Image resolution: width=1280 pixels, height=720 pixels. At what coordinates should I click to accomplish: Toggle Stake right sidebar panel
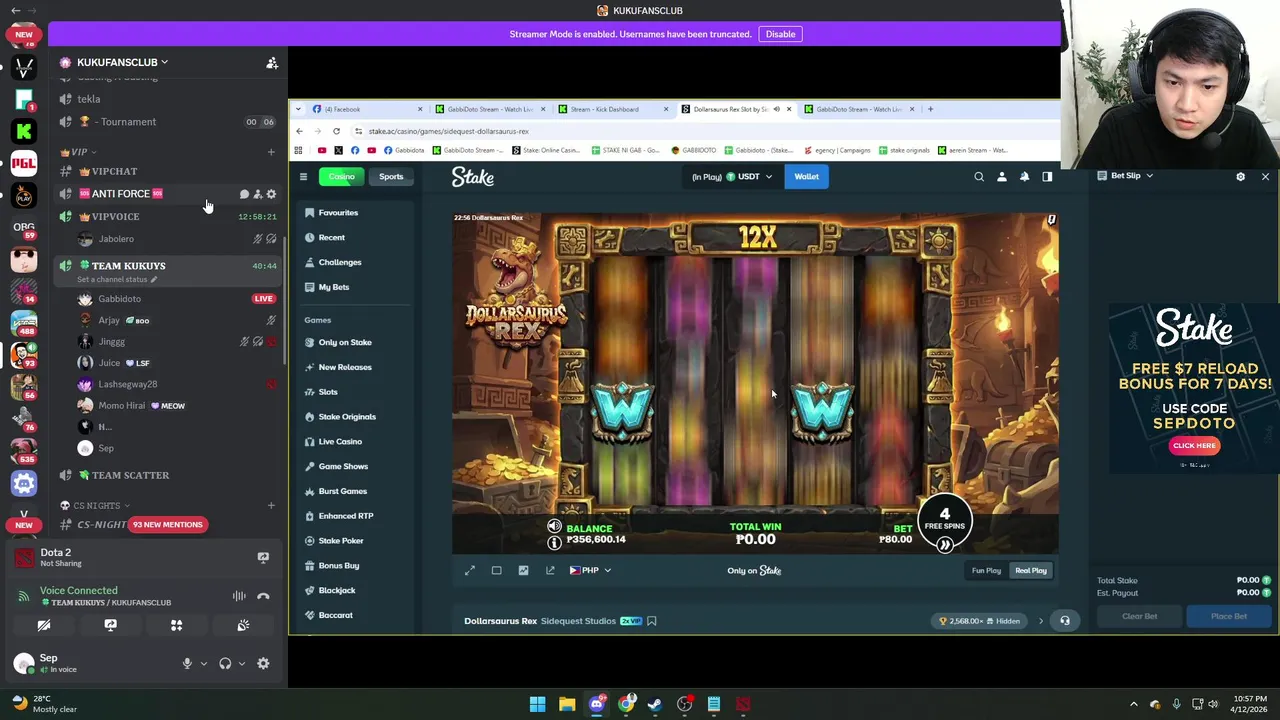(x=1047, y=177)
